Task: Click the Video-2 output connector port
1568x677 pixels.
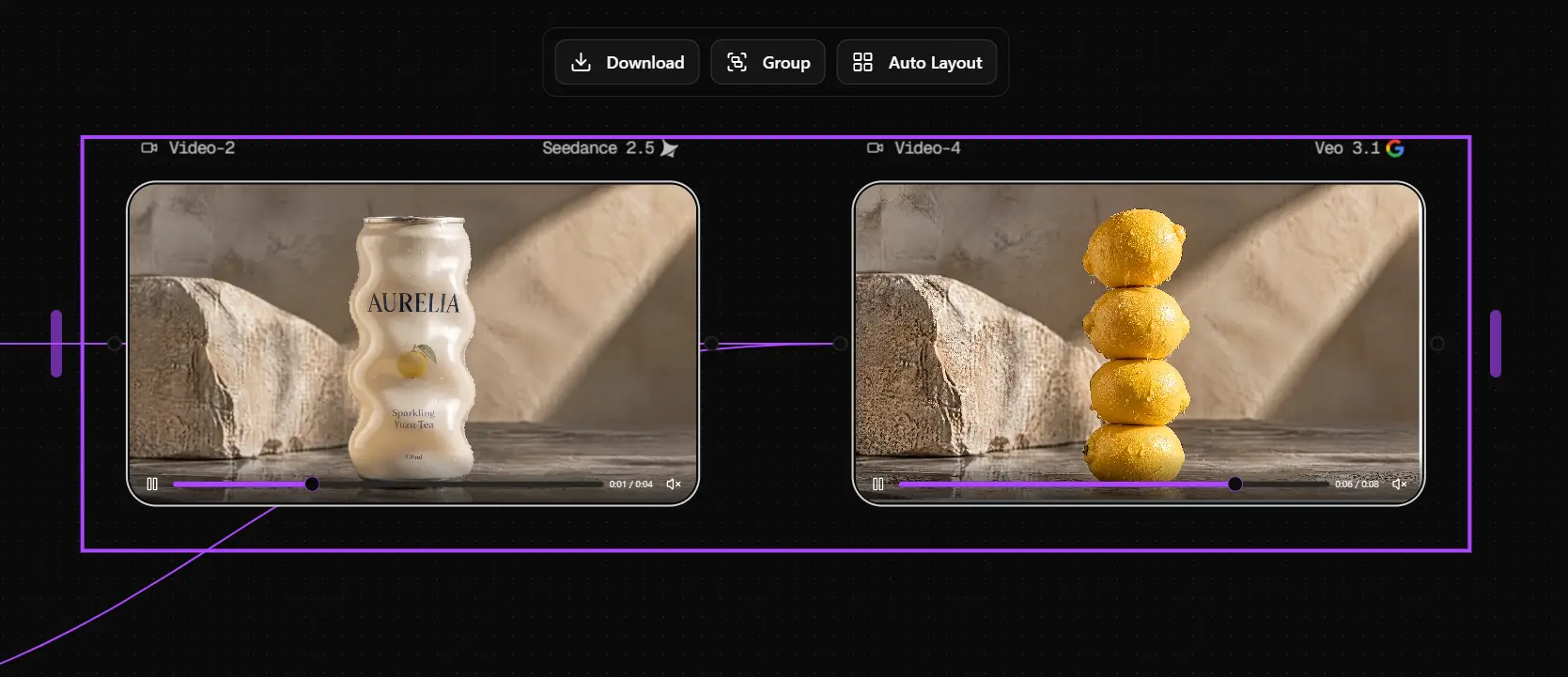Action: pos(711,344)
